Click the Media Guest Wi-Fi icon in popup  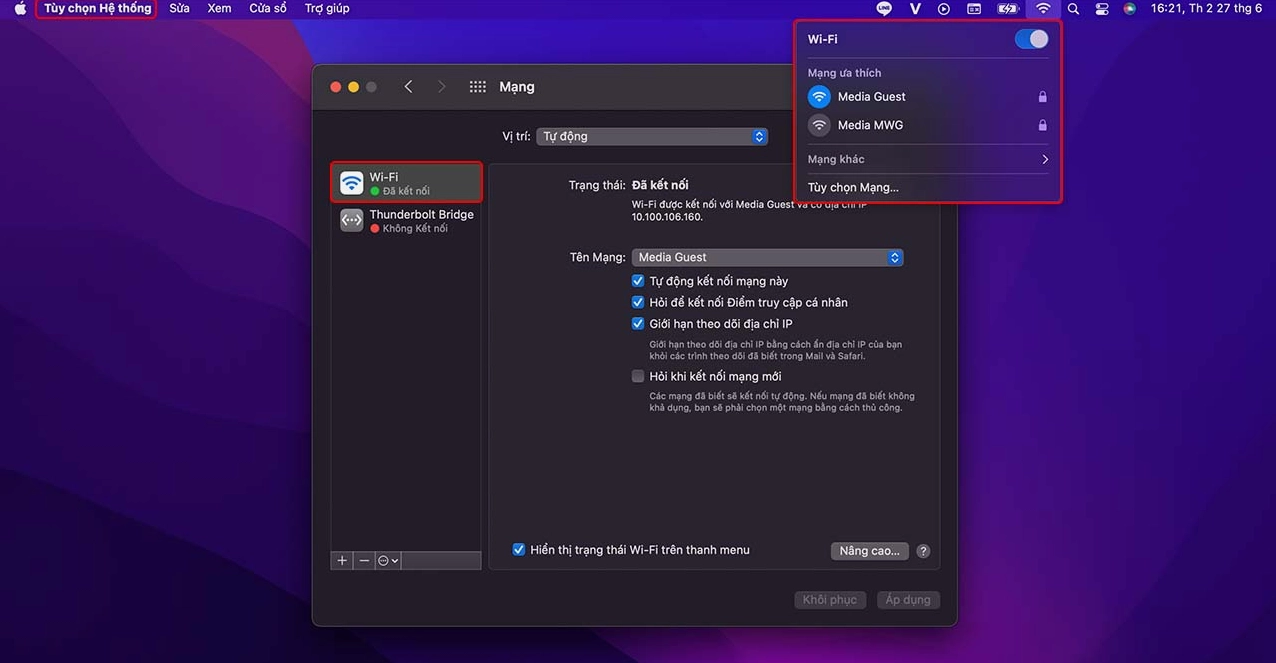(x=819, y=97)
